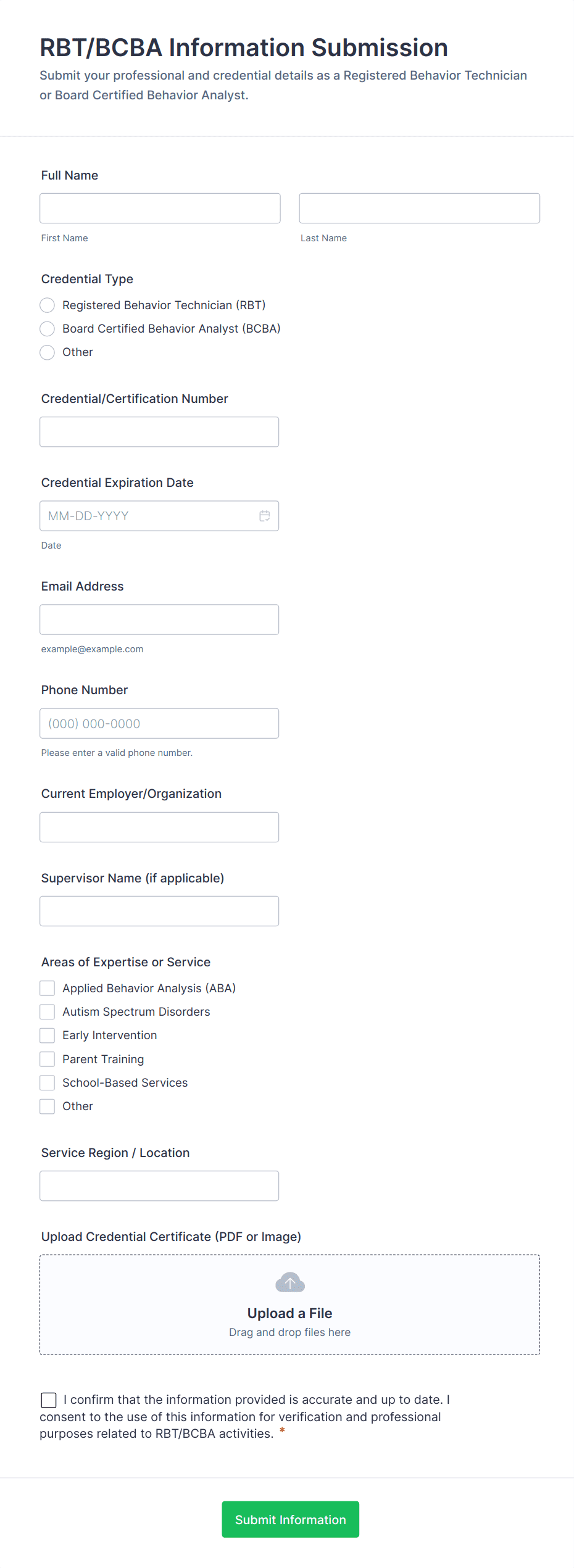Check Applied Behavior Analysis (ABA) box
The height and width of the screenshot is (1568, 574).
48,989
